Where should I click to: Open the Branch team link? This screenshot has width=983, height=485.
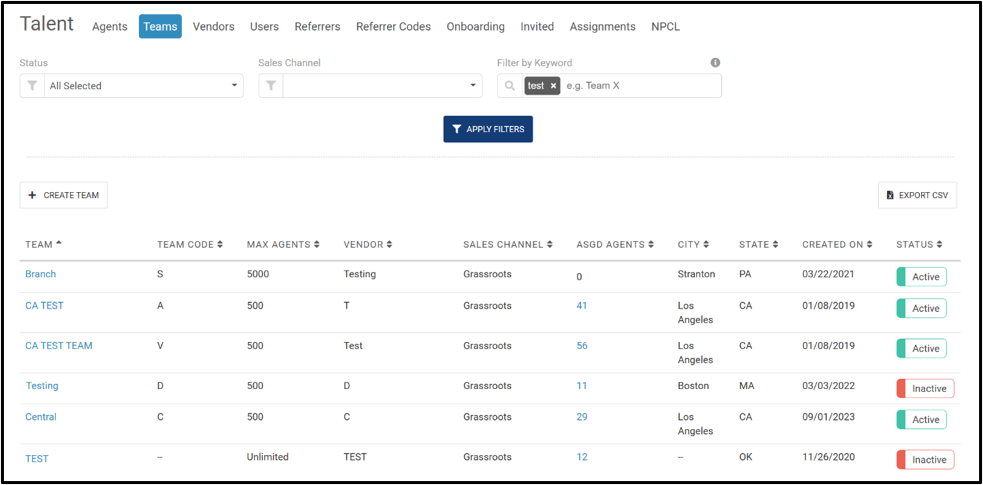pos(41,274)
